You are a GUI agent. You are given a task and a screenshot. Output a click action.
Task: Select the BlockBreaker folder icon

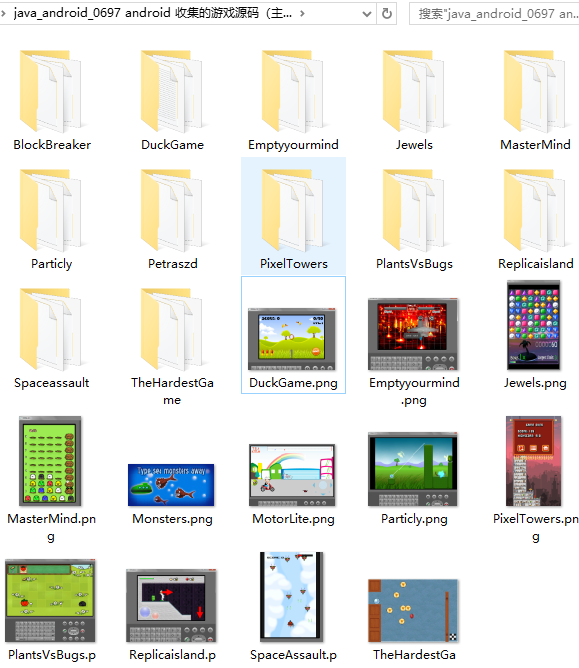[51, 91]
